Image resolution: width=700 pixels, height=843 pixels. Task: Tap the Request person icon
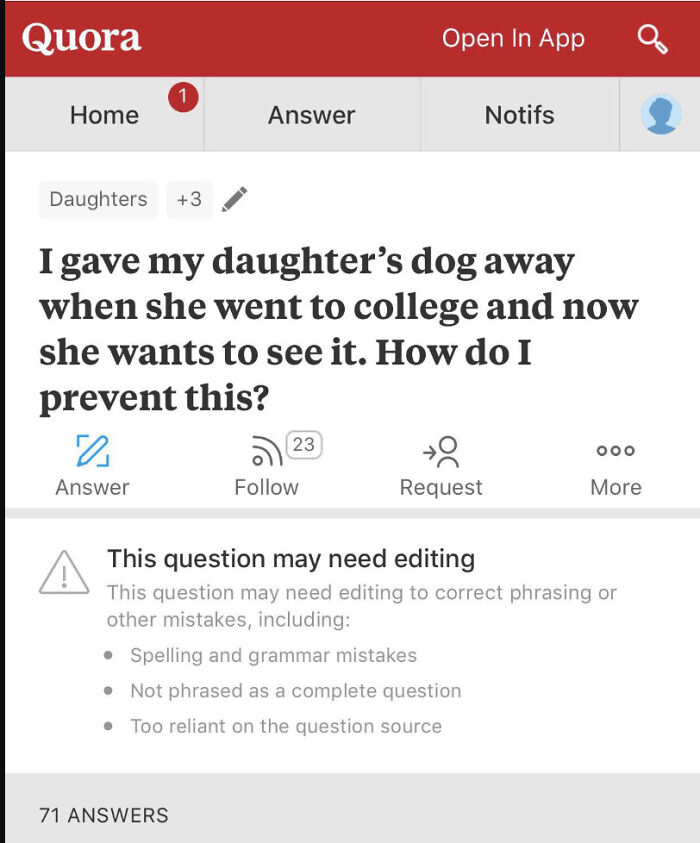(x=441, y=451)
